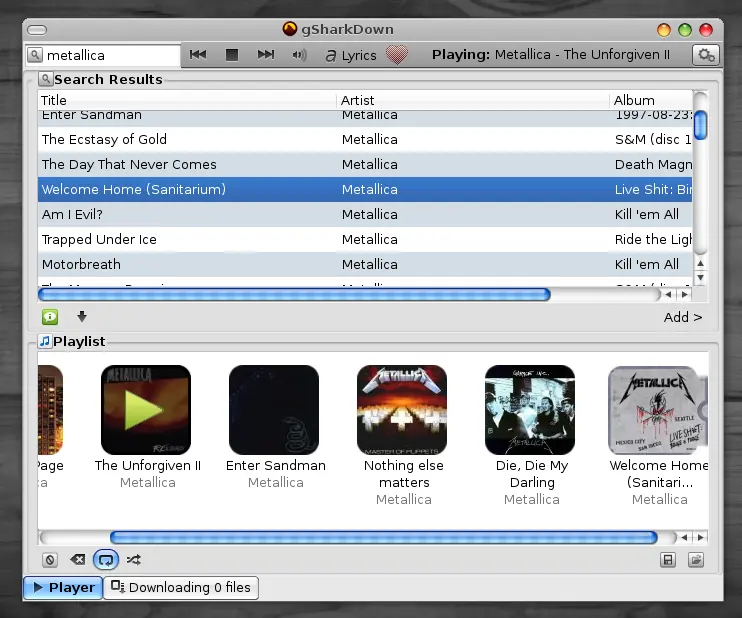
Task: Open settings with the gears icon
Action: [x=706, y=55]
